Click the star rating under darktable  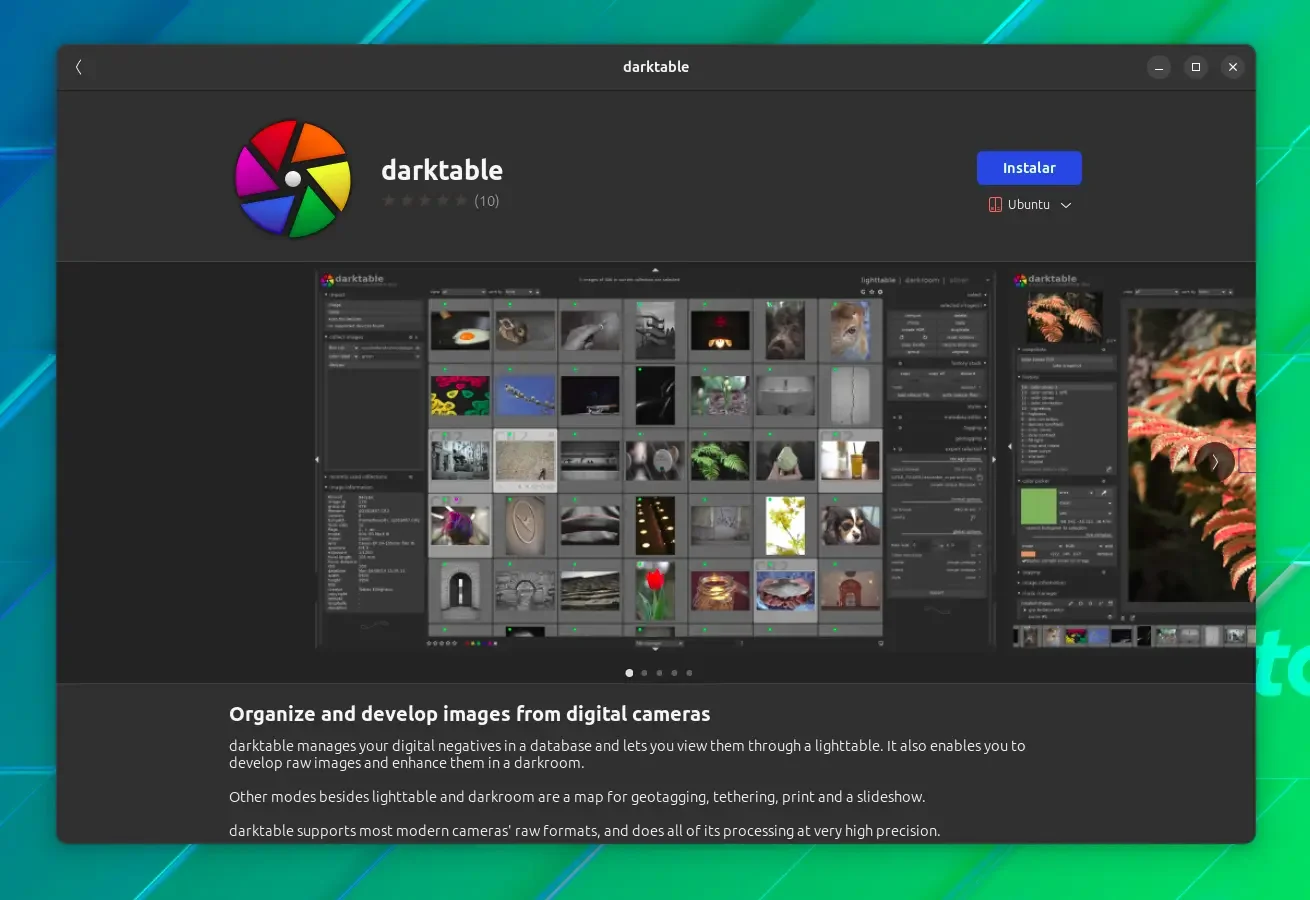(425, 201)
